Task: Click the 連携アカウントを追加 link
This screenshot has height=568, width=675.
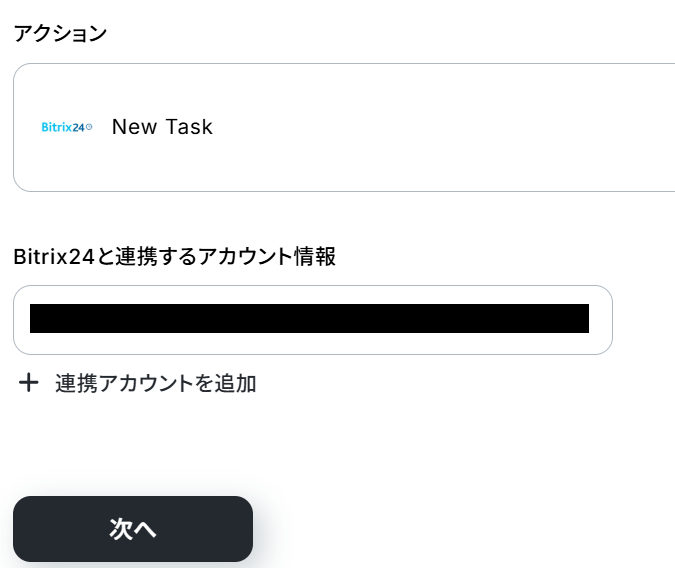Action: click(x=156, y=383)
